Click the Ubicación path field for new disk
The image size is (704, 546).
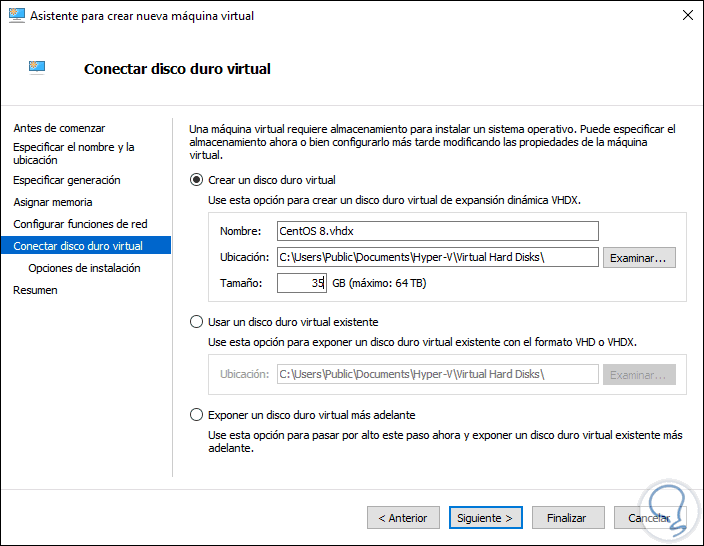tap(436, 258)
